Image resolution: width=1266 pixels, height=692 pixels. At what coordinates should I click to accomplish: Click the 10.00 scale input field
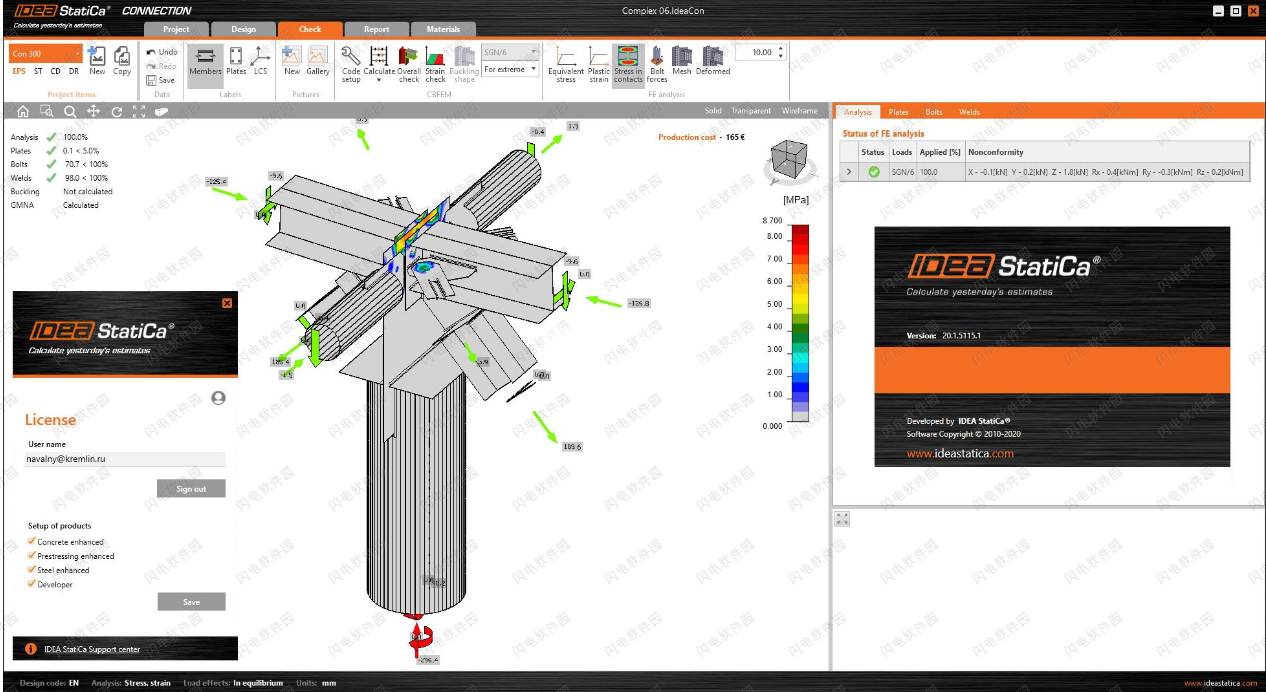click(x=755, y=52)
